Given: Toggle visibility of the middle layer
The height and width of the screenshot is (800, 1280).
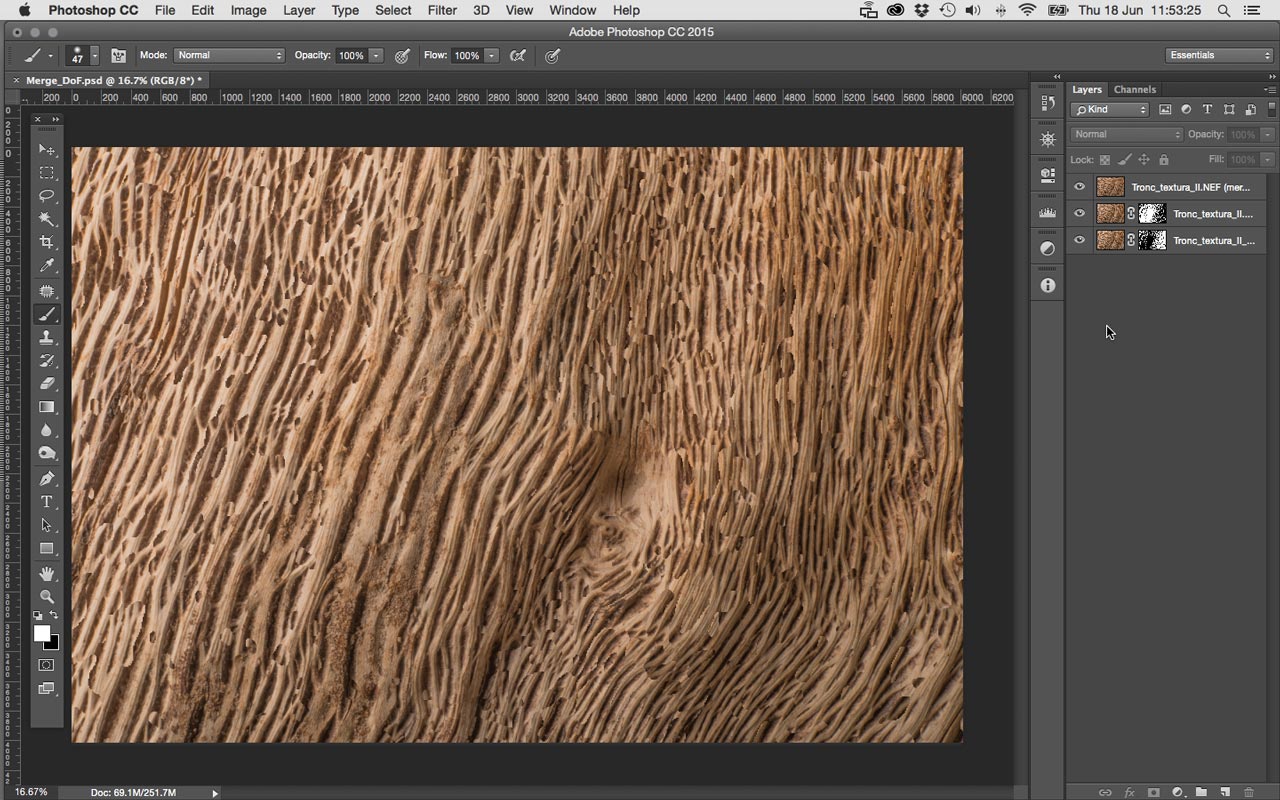Looking at the screenshot, I should (x=1079, y=214).
